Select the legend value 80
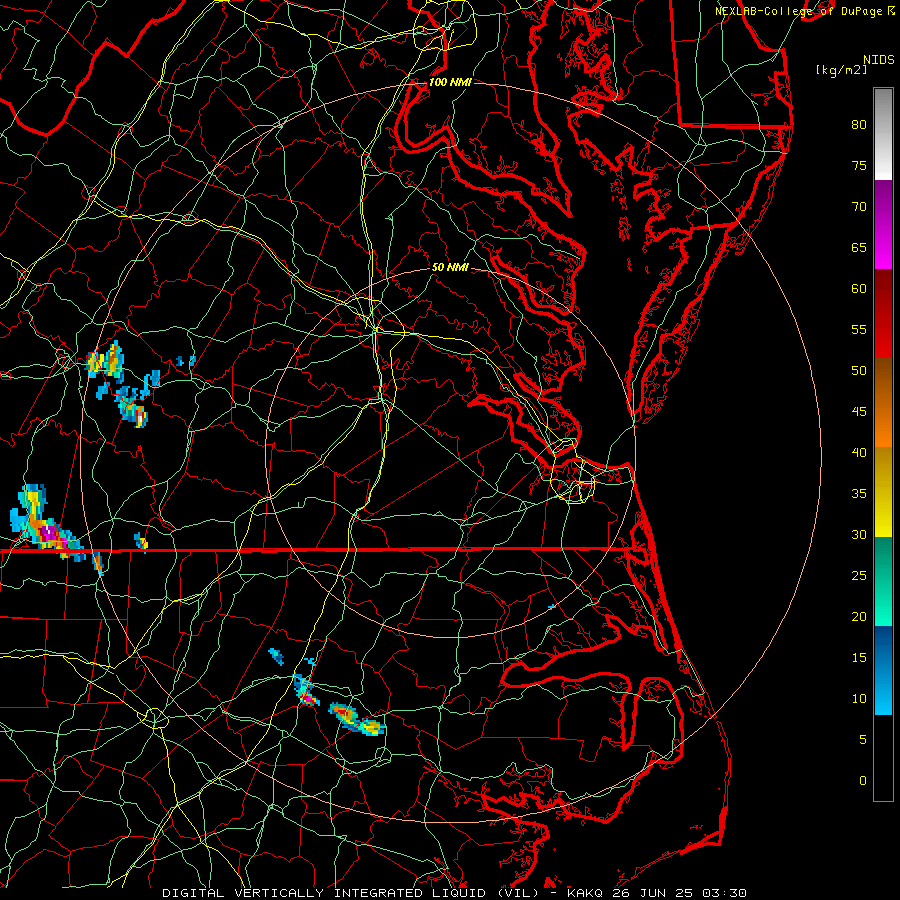The width and height of the screenshot is (900, 900). 859,125
